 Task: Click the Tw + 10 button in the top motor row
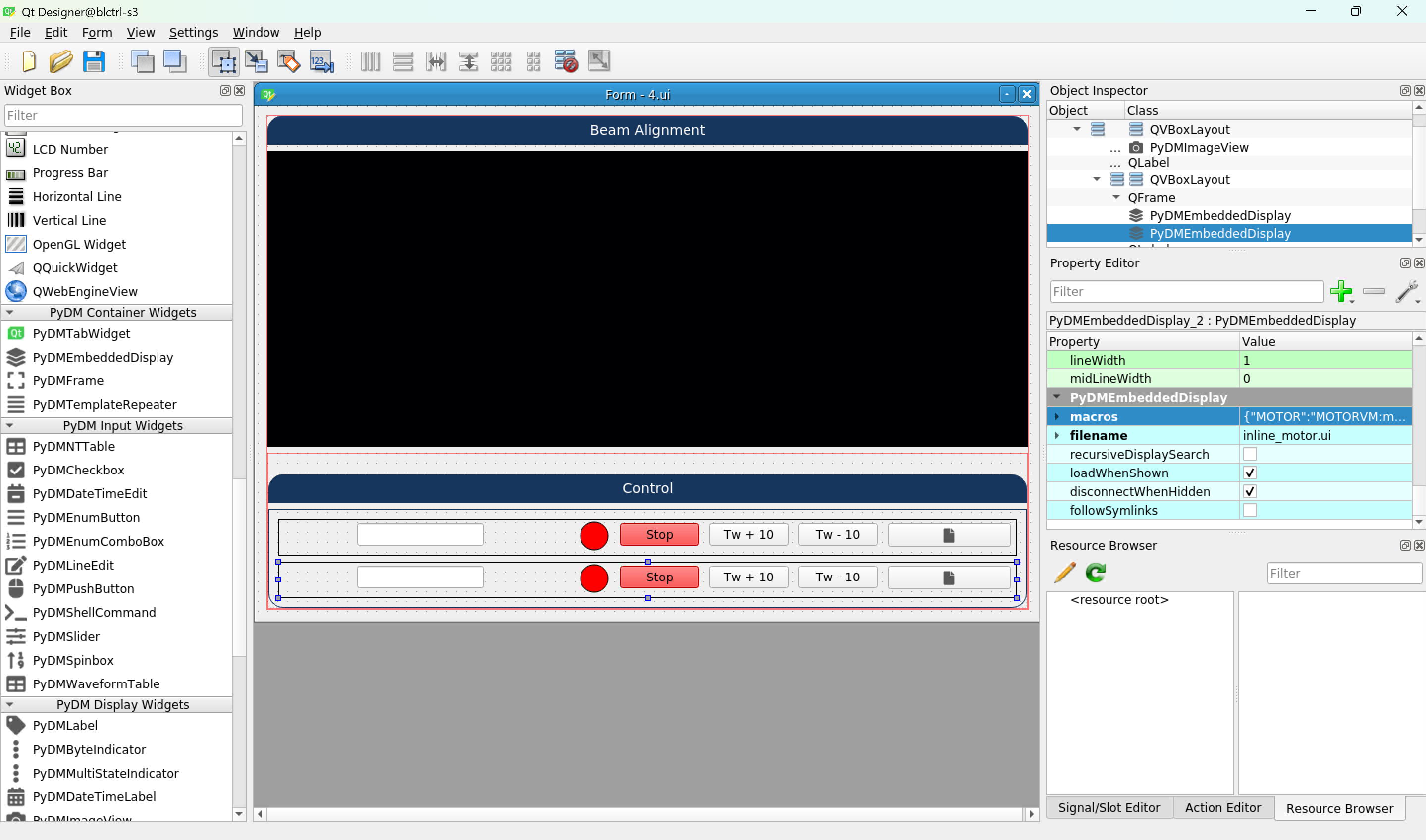coord(748,534)
